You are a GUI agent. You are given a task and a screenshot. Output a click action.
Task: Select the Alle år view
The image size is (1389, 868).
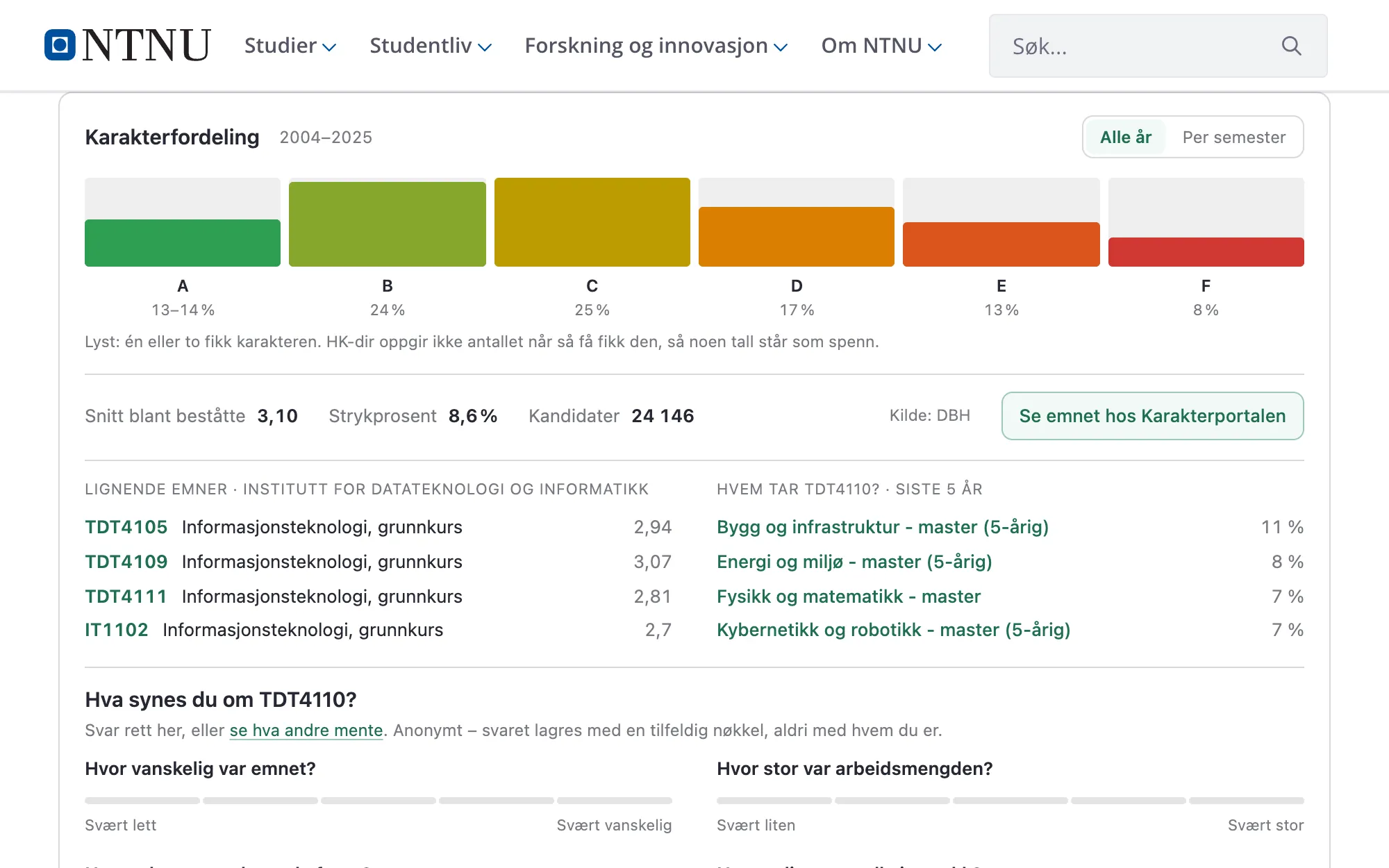click(1126, 137)
